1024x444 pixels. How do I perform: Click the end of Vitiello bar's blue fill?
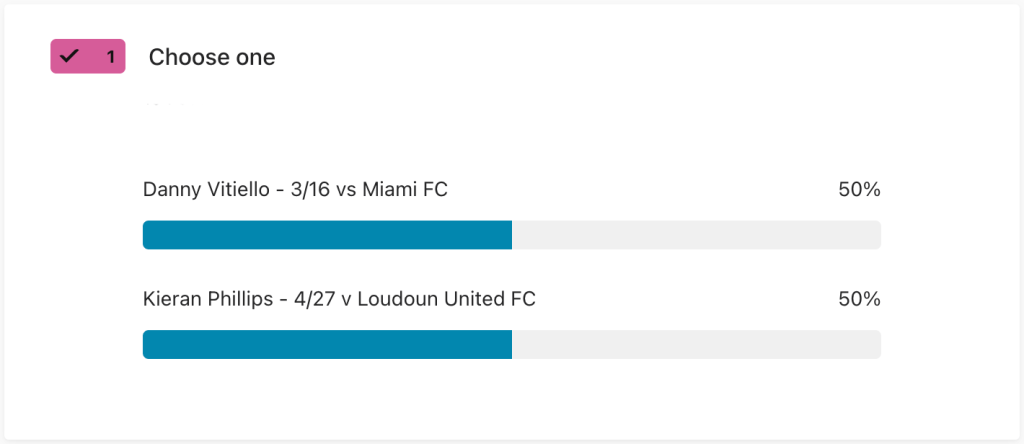pyautogui.click(x=510, y=235)
